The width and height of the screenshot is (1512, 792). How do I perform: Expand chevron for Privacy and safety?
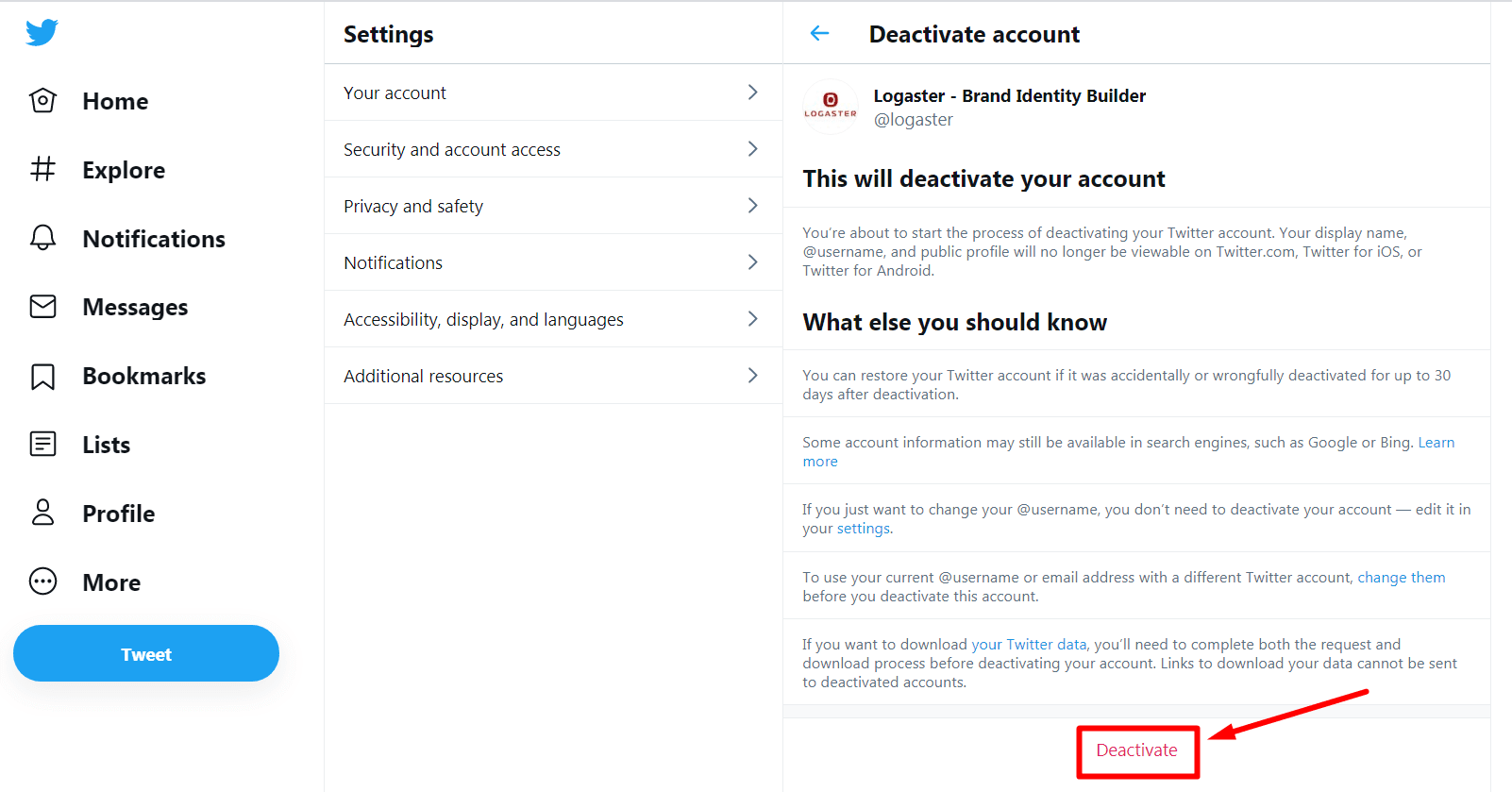752,206
